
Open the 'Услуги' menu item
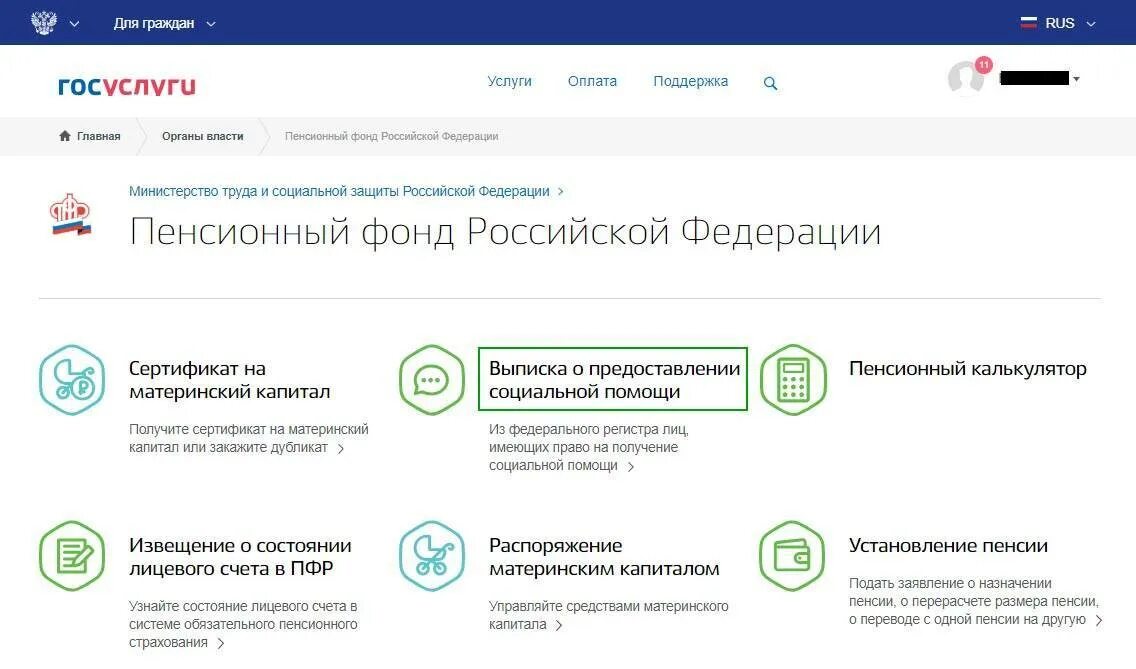point(509,81)
